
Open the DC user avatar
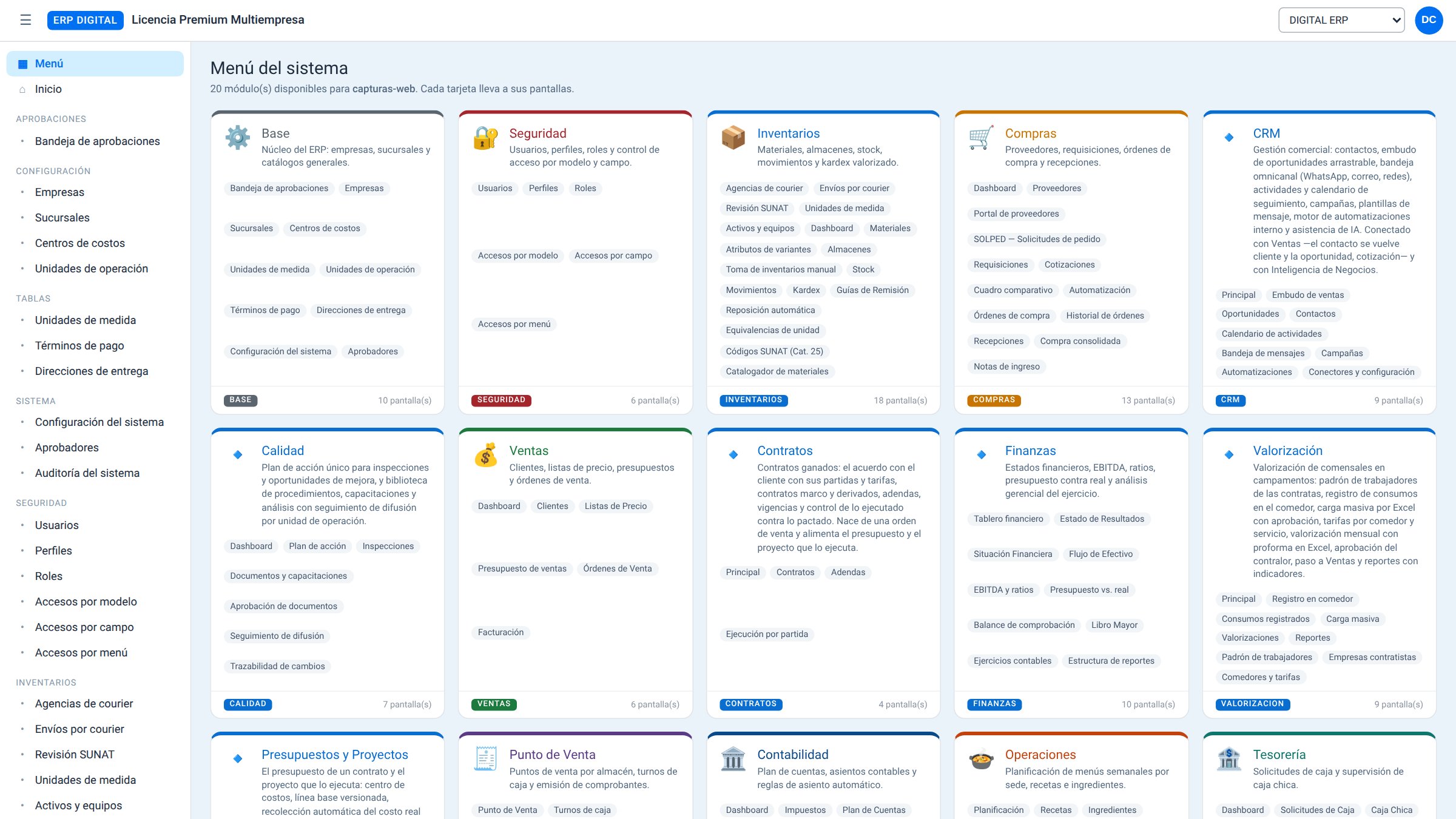coord(1429,20)
